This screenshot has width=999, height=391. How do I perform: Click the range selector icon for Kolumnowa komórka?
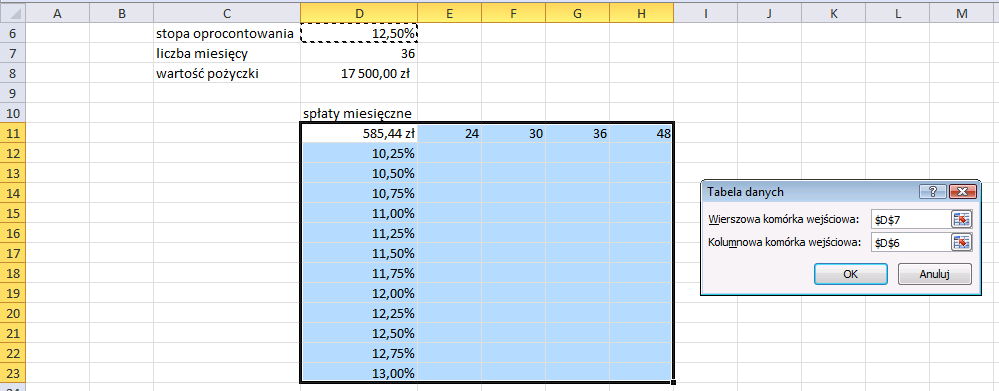pos(961,242)
